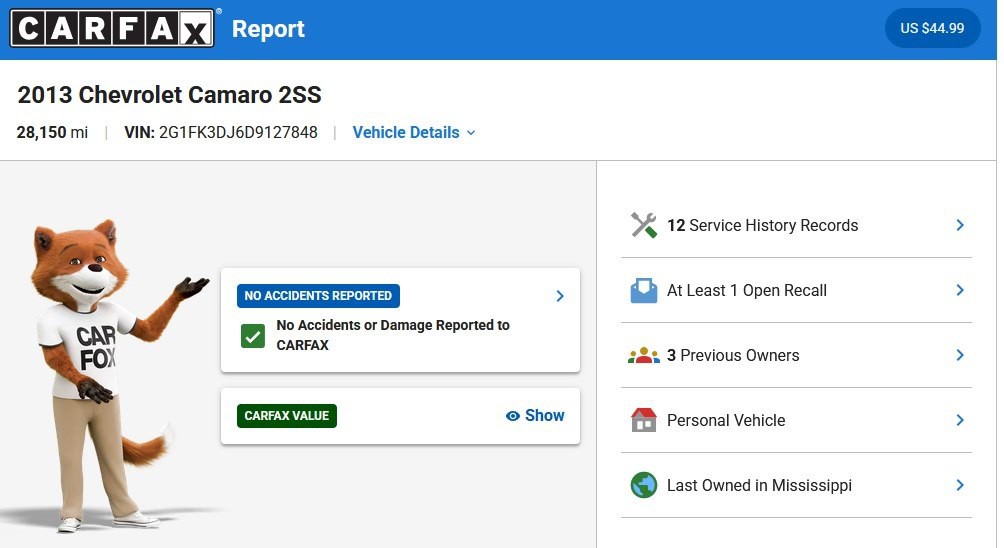The image size is (1004, 548).
Task: Click the VIN number 2G1FK3DJ6D9127848
Action: [238, 133]
